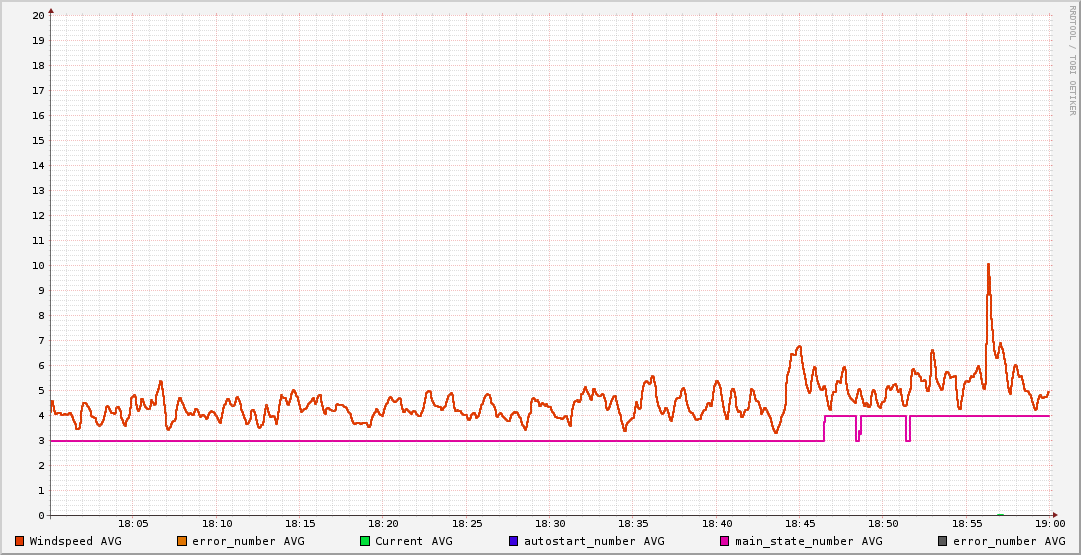Click the RRDTOOL / TOBI OETIKER watermark
Image resolution: width=1081 pixels, height=555 pixels.
(x=1072, y=60)
